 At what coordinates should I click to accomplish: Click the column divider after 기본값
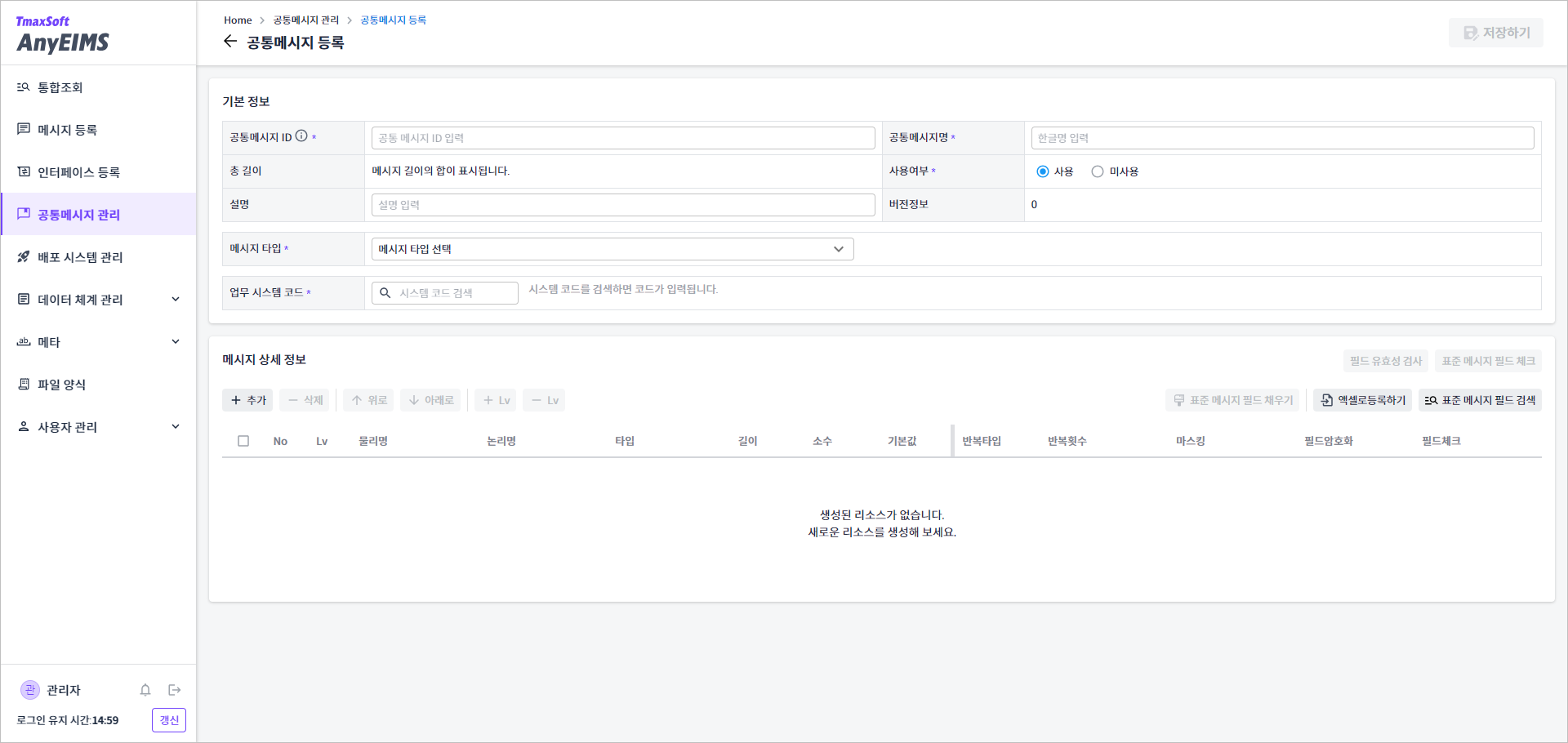click(952, 441)
